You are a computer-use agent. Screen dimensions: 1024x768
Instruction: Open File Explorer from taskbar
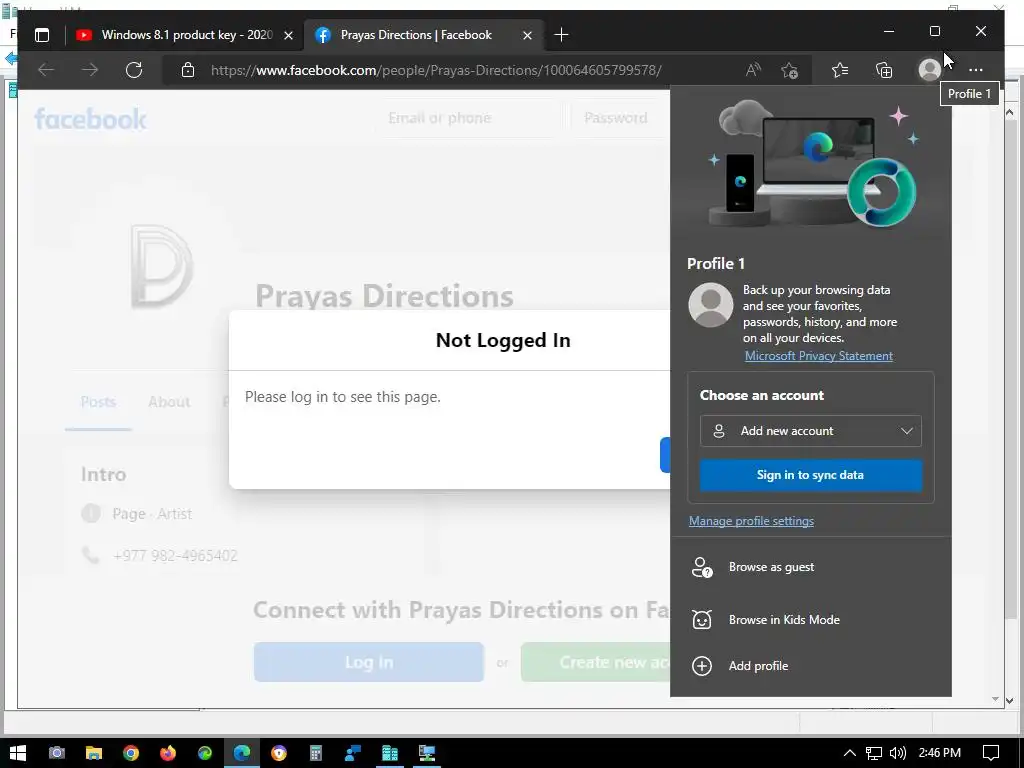[x=94, y=753]
